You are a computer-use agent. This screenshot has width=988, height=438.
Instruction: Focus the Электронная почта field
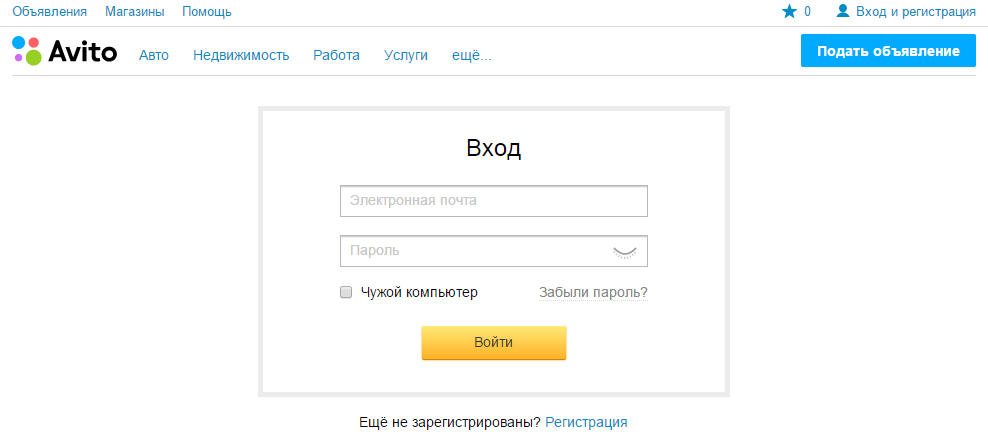click(494, 201)
